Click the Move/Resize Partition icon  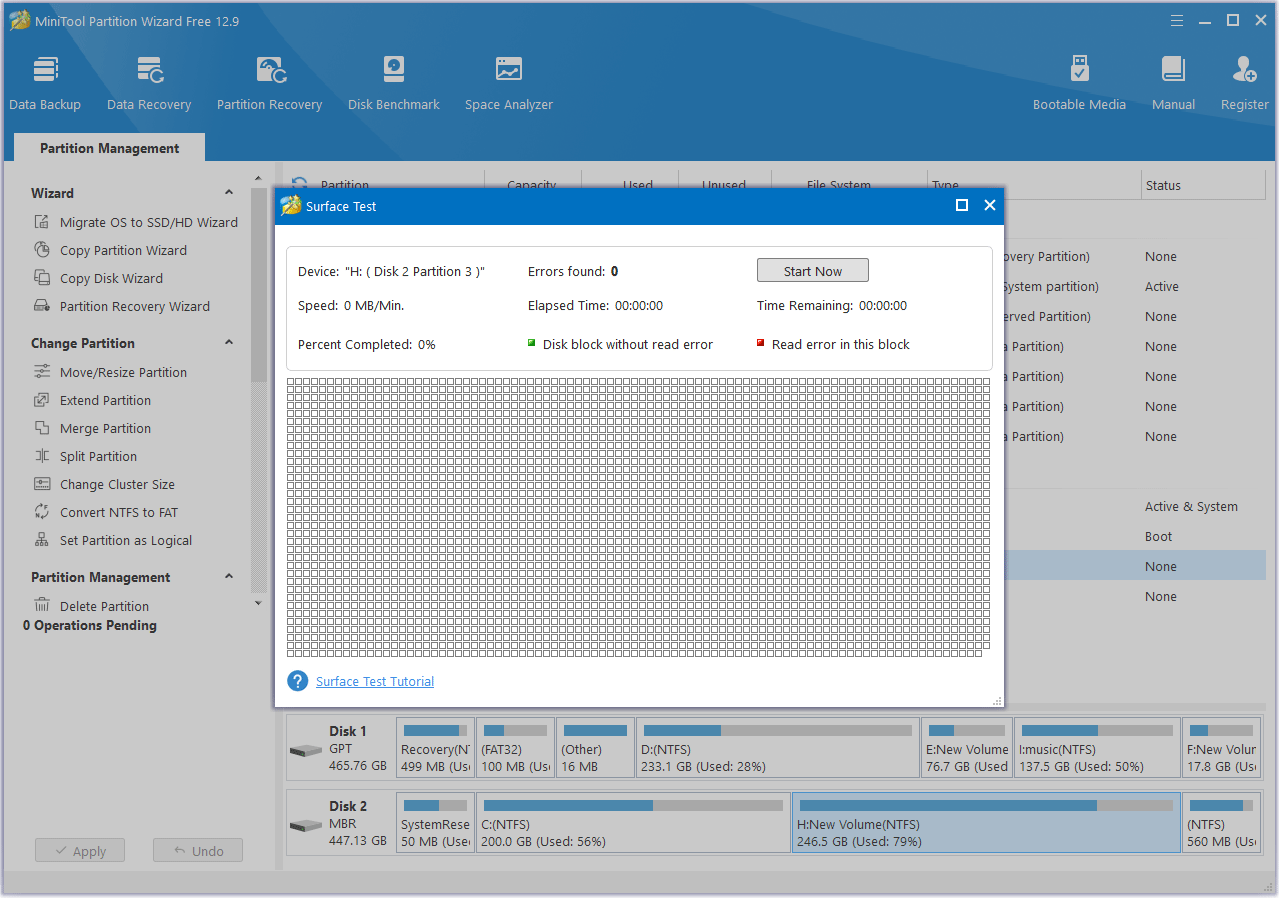point(42,372)
